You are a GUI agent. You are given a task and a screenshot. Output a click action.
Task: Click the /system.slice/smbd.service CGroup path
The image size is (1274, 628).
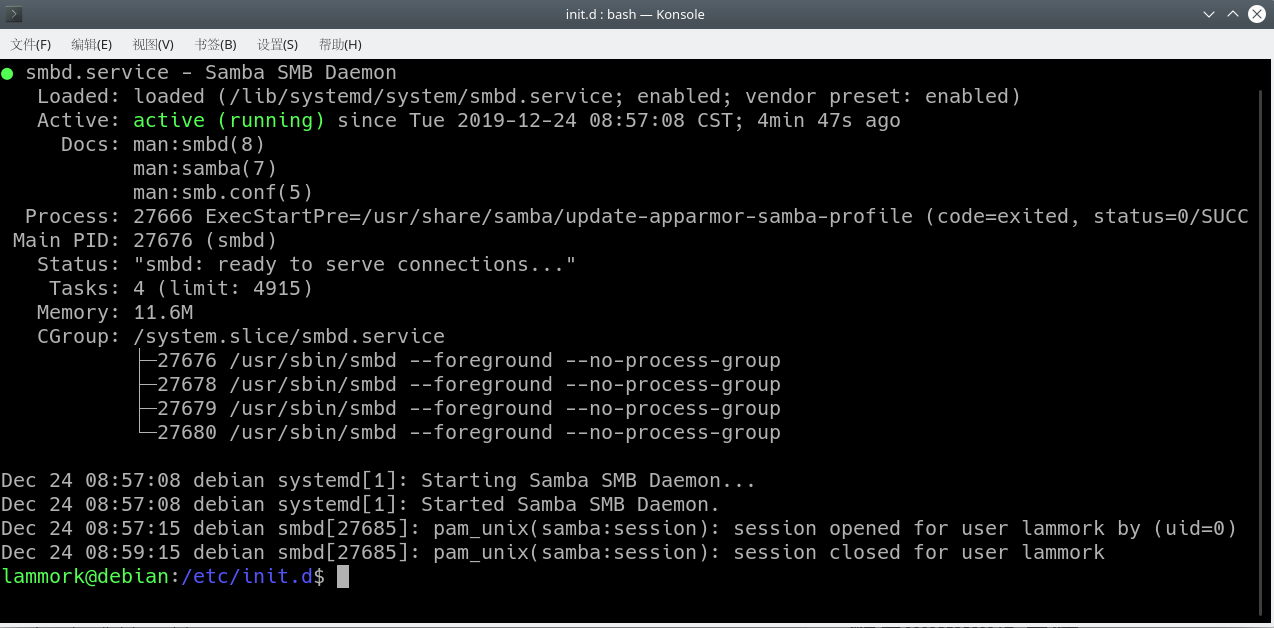(288, 336)
